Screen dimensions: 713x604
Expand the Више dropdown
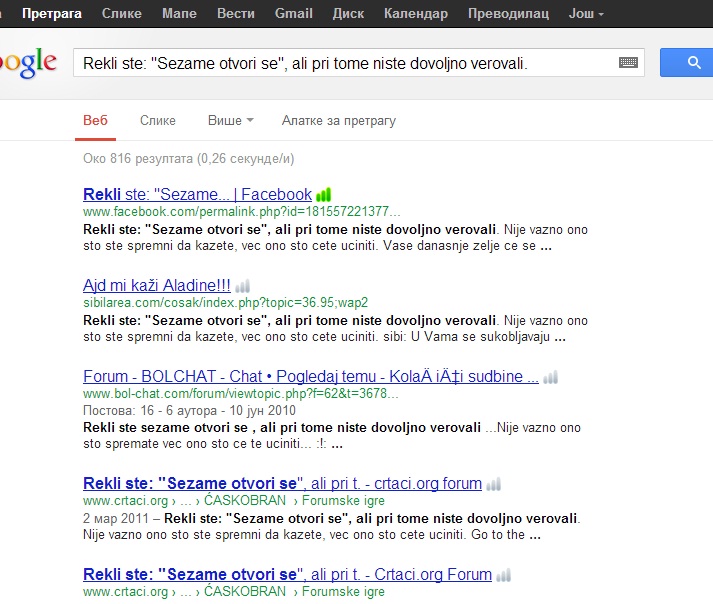pos(231,121)
